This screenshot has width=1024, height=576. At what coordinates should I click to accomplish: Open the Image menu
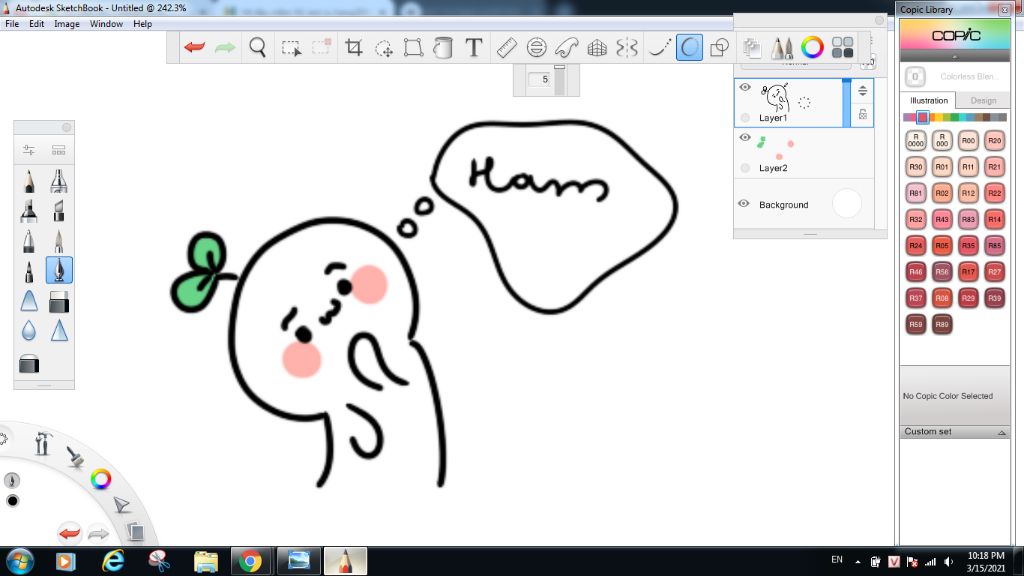[x=67, y=24]
